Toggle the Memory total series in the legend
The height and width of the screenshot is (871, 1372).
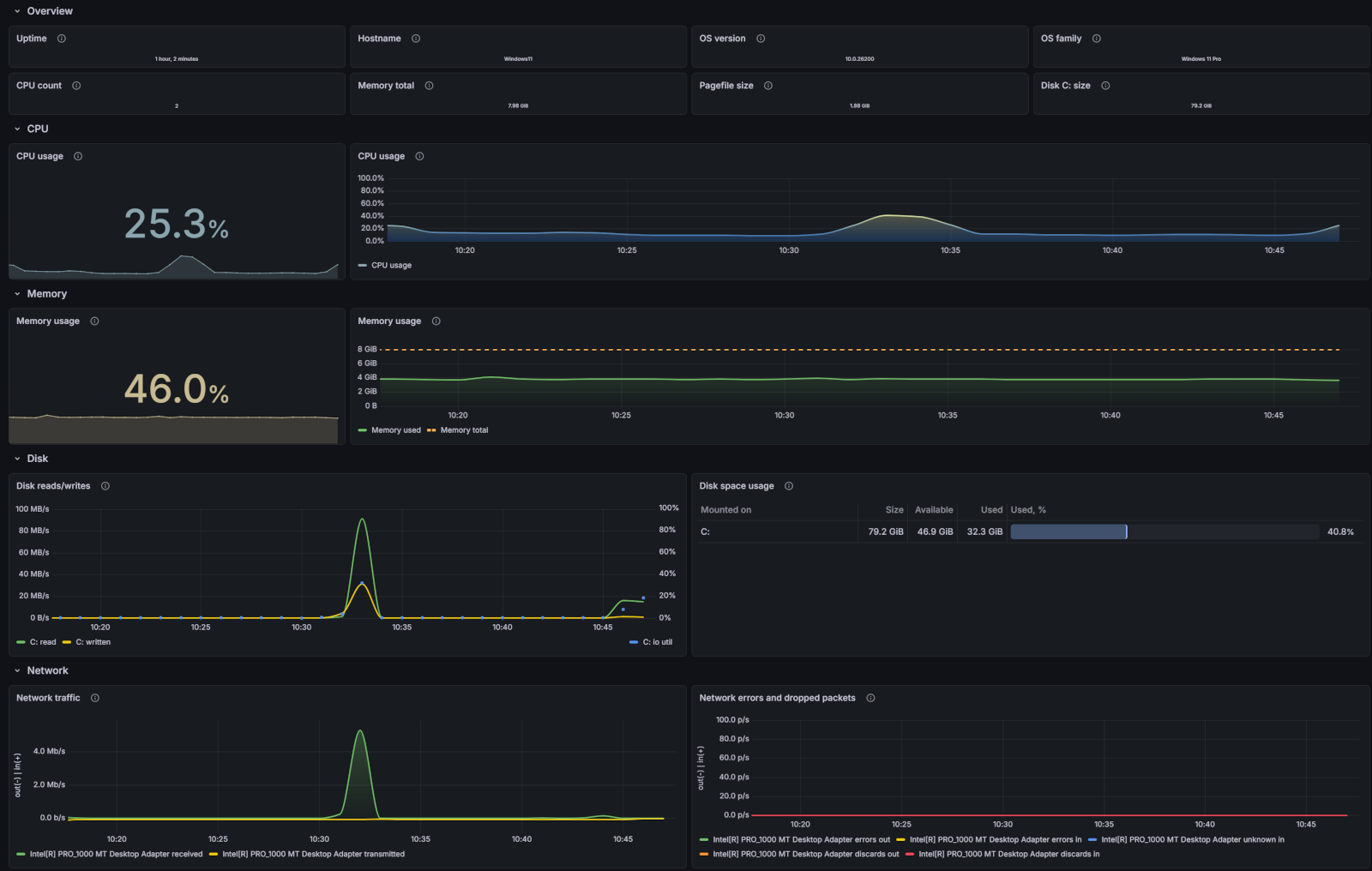click(x=462, y=430)
